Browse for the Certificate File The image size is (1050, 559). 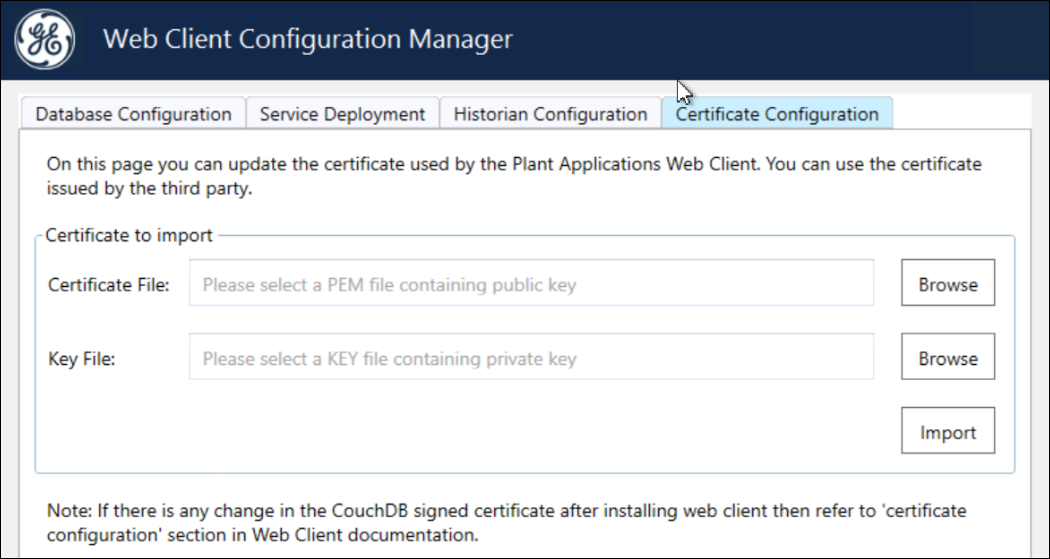click(948, 283)
